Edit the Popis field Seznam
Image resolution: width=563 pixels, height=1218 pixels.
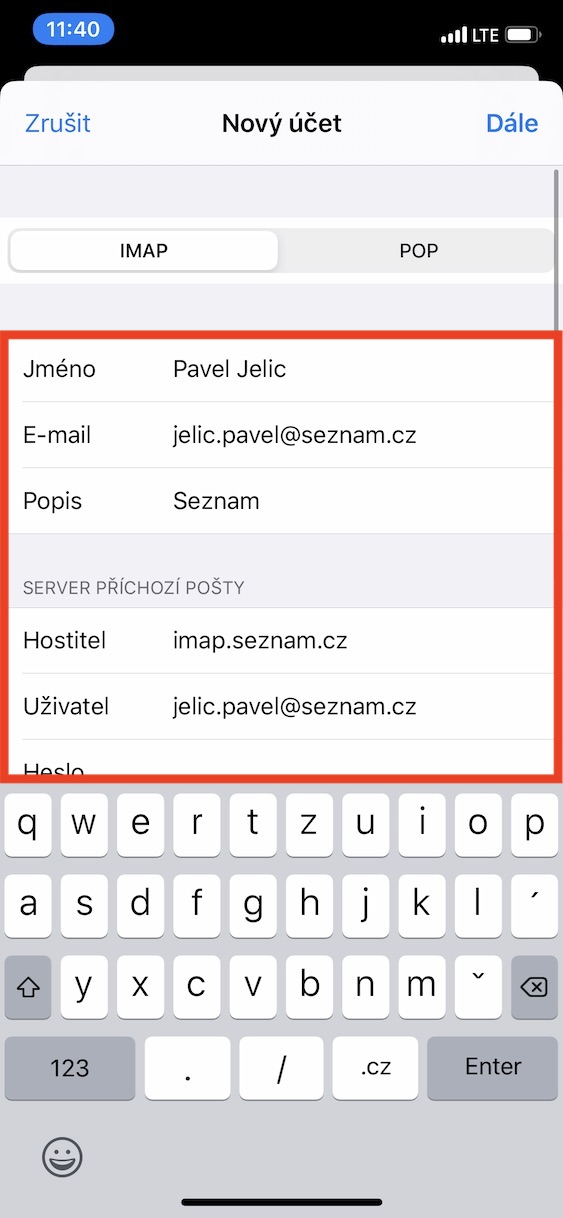click(x=281, y=501)
